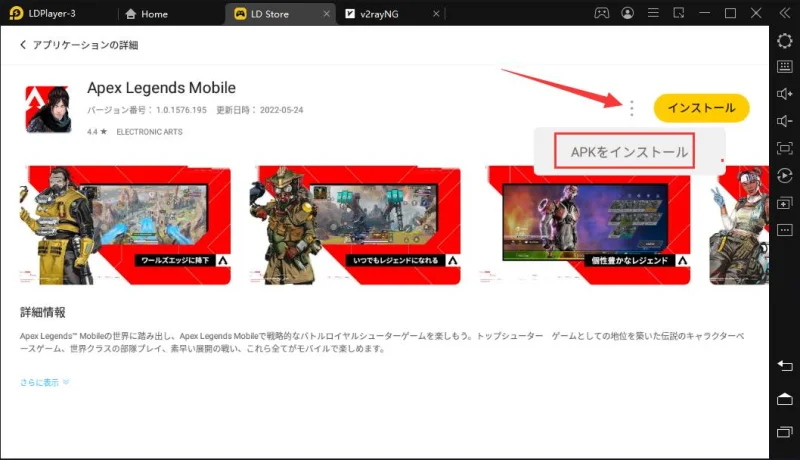Expand description with さらに表示
Screen dimensions: 800x460
pos(44,382)
